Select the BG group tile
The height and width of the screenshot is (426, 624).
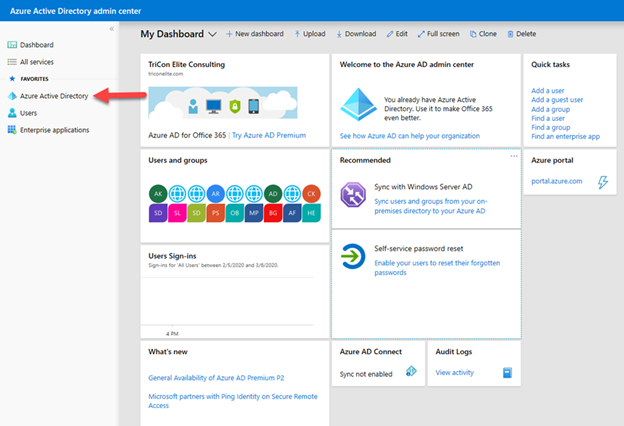coord(273,213)
